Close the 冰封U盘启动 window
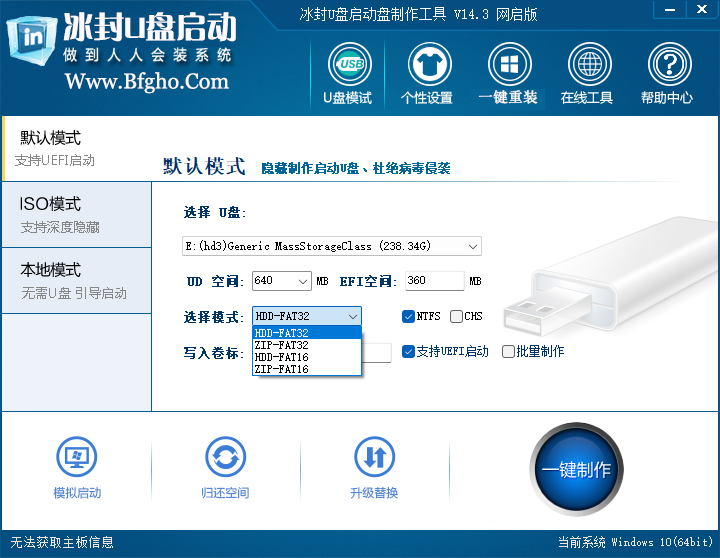 (x=702, y=9)
